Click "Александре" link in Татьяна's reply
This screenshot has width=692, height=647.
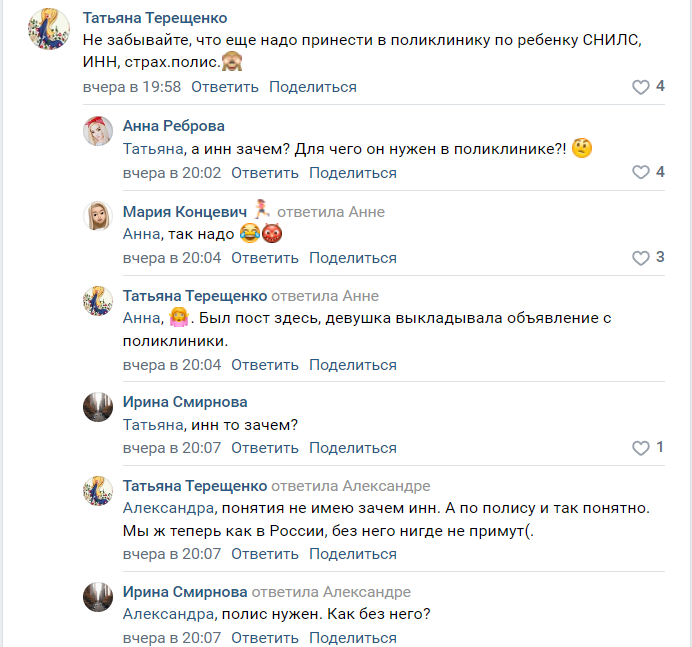[386, 487]
